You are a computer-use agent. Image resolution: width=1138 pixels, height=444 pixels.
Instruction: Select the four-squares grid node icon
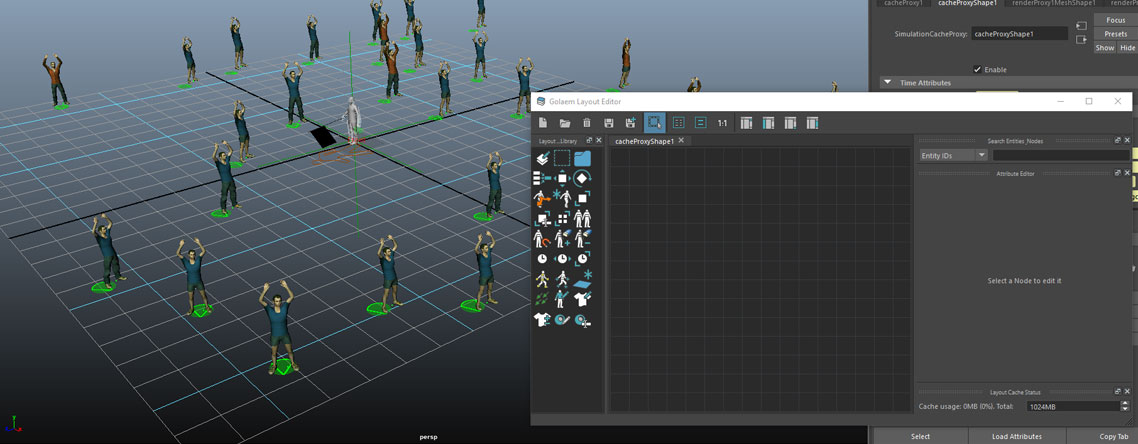[x=562, y=218]
